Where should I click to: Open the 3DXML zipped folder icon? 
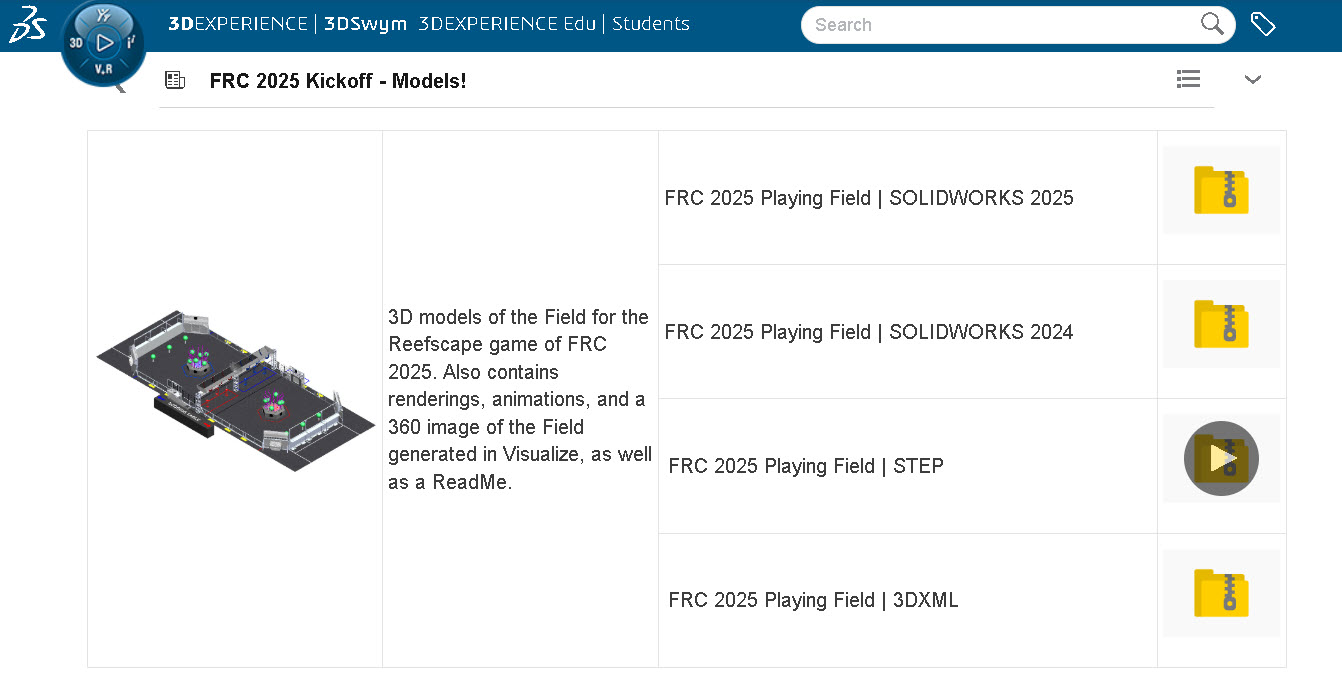[x=1221, y=592]
